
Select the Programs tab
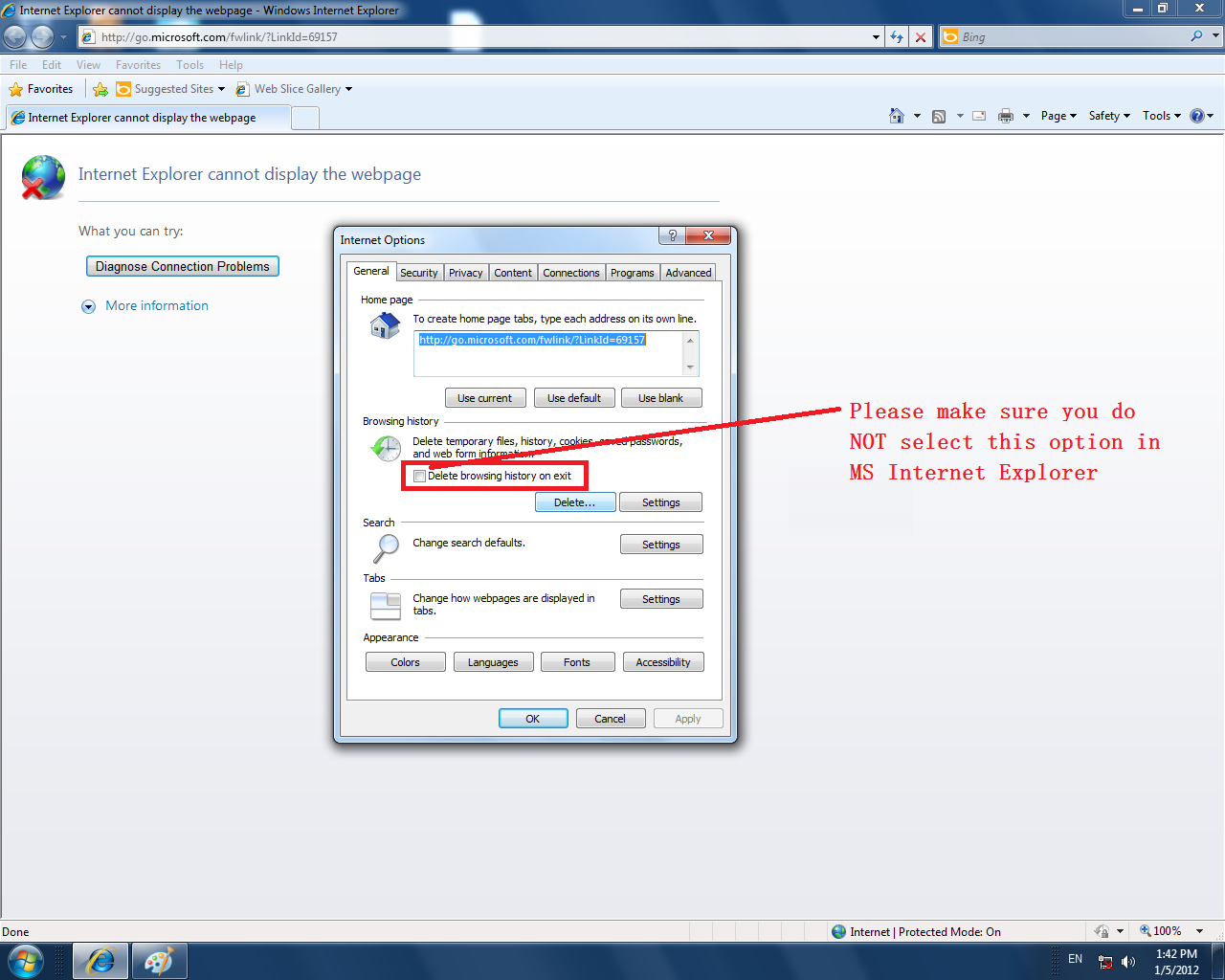point(633,273)
